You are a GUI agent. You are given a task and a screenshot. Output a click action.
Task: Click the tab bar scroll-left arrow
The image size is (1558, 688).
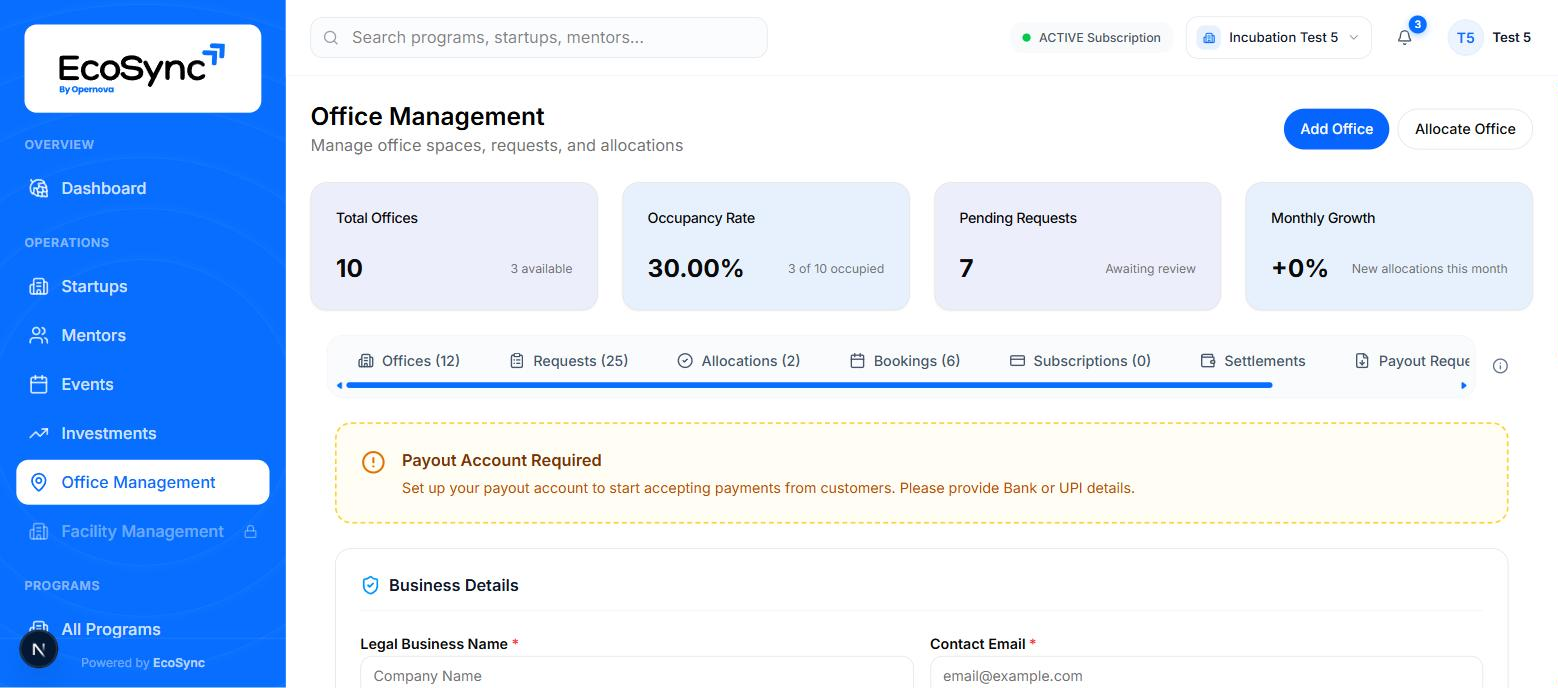339,385
